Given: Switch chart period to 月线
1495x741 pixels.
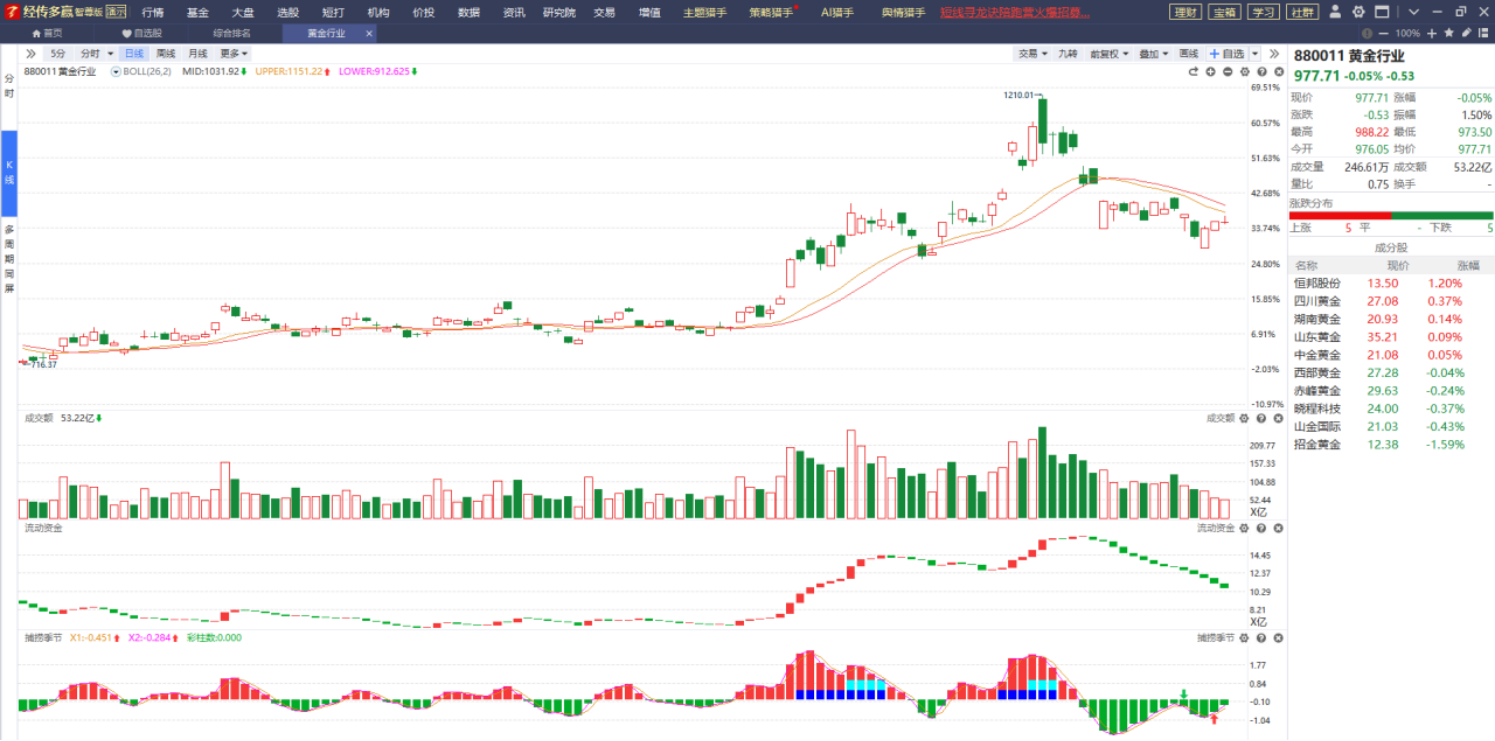Looking at the screenshot, I should pyautogui.click(x=198, y=53).
